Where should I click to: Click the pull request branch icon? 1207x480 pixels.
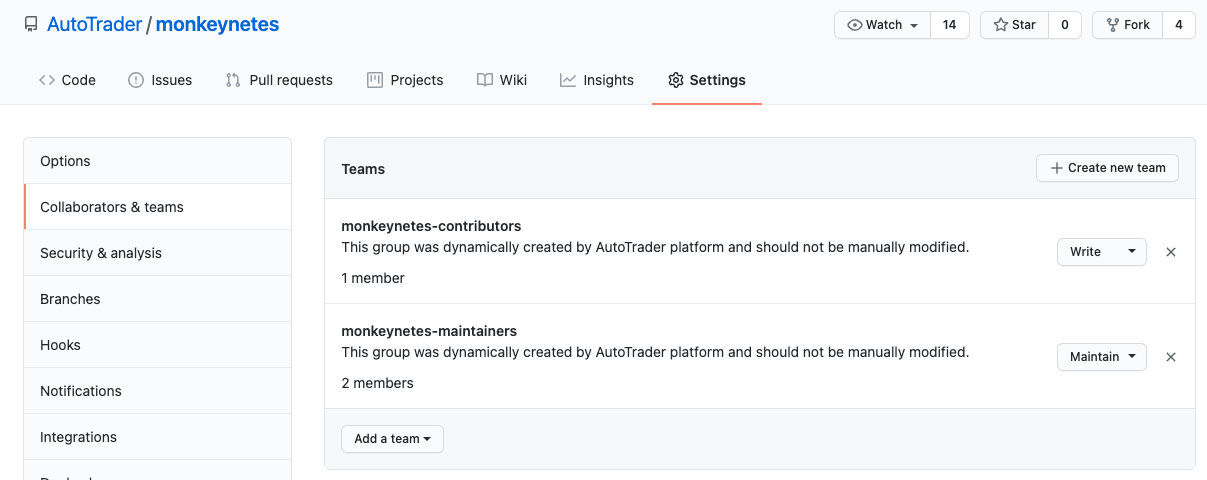point(233,80)
